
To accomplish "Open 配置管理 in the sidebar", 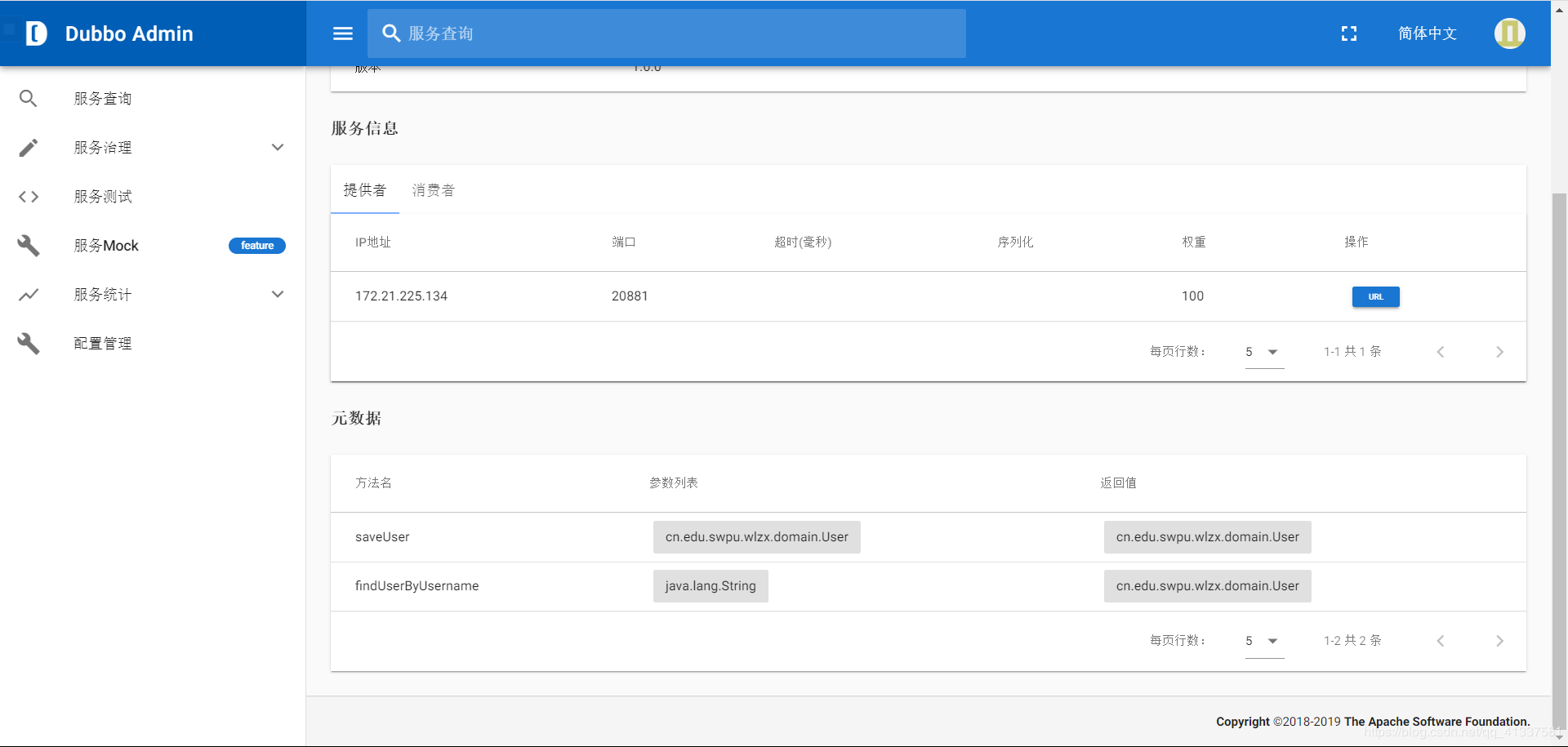I will point(153,344).
